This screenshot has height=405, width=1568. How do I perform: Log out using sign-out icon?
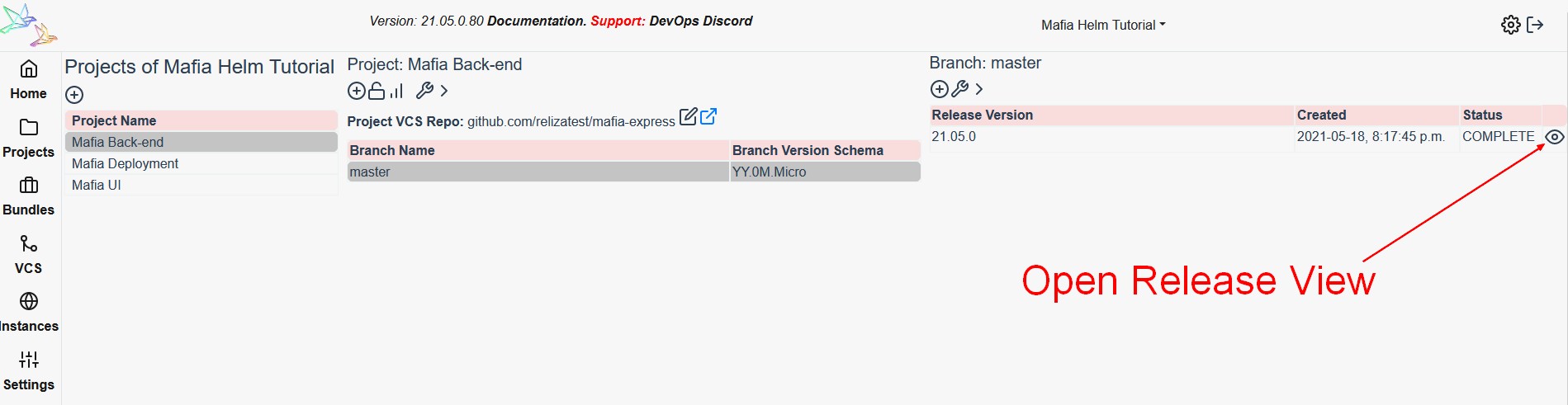click(x=1536, y=25)
